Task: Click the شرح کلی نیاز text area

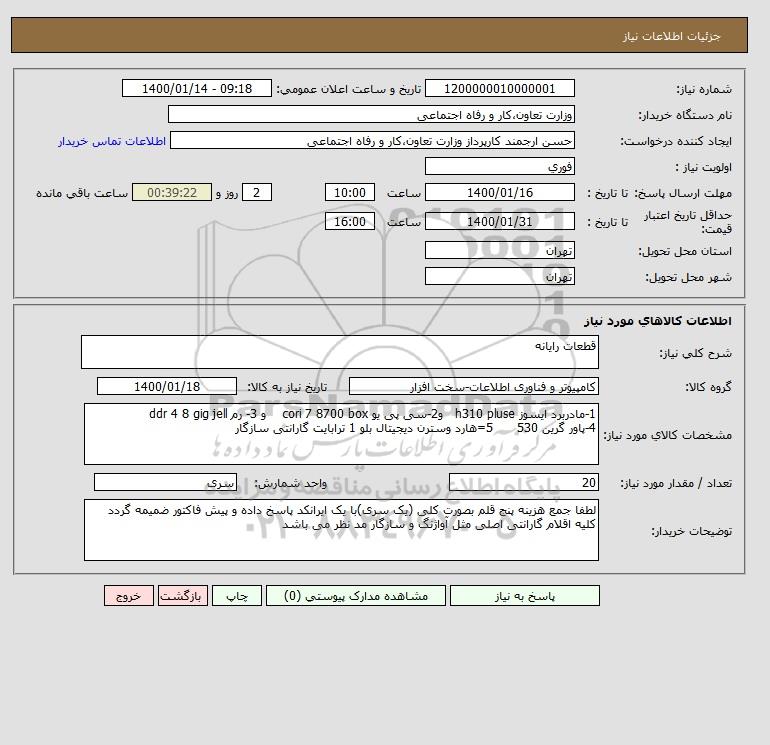Action: 340,352
